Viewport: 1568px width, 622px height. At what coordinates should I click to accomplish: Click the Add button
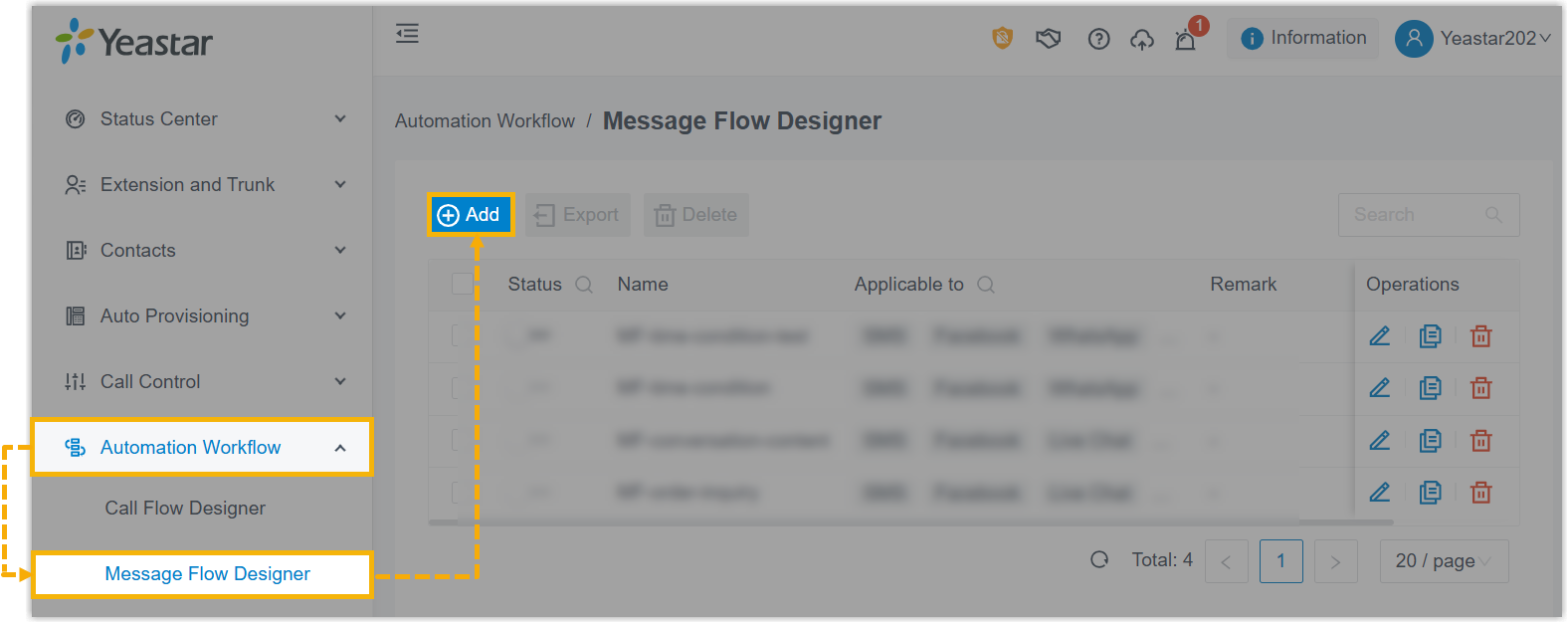tap(470, 214)
